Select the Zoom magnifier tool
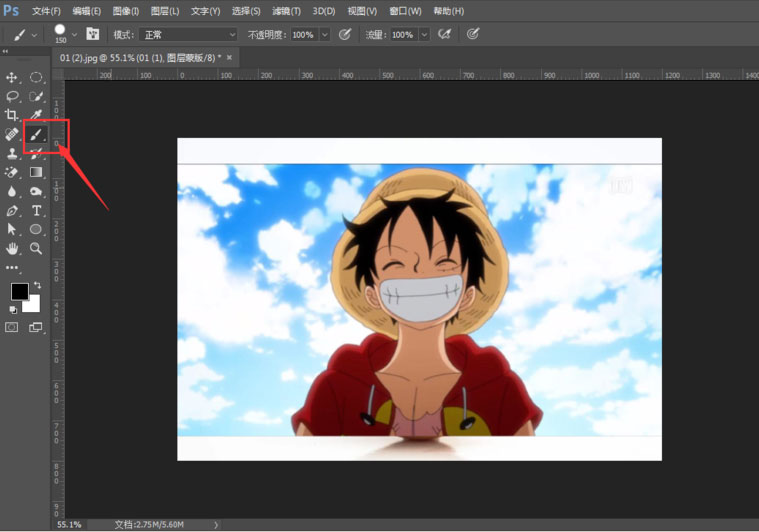Image resolution: width=759 pixels, height=532 pixels. (x=36, y=248)
